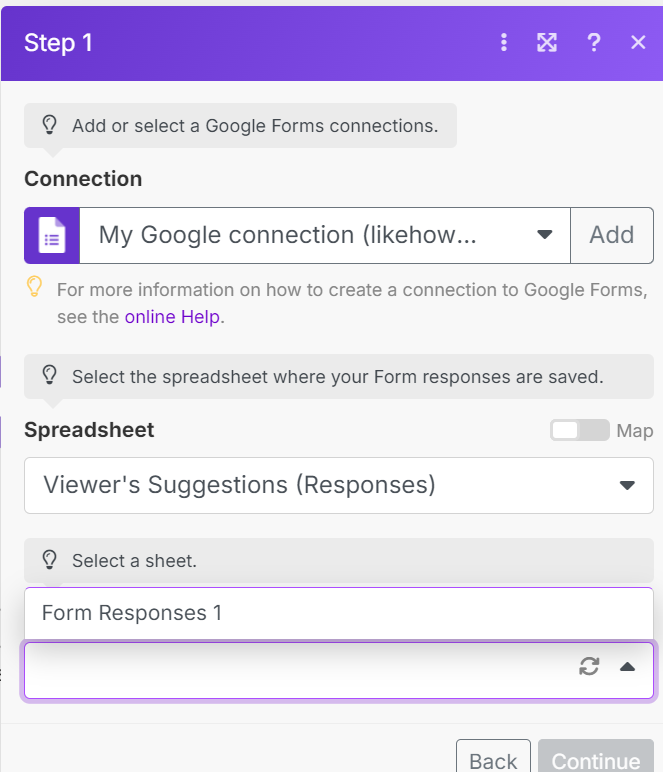
Task: Close the Step 1 dialog
Action: pos(638,42)
